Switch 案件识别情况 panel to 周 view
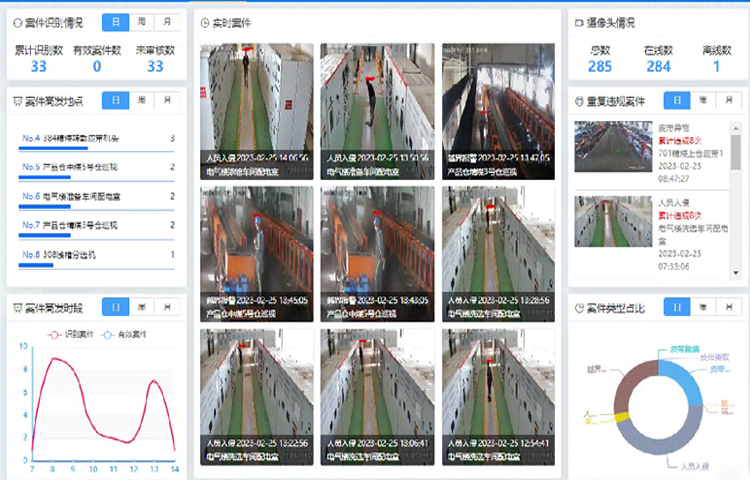This screenshot has height=480, width=750. point(143,21)
